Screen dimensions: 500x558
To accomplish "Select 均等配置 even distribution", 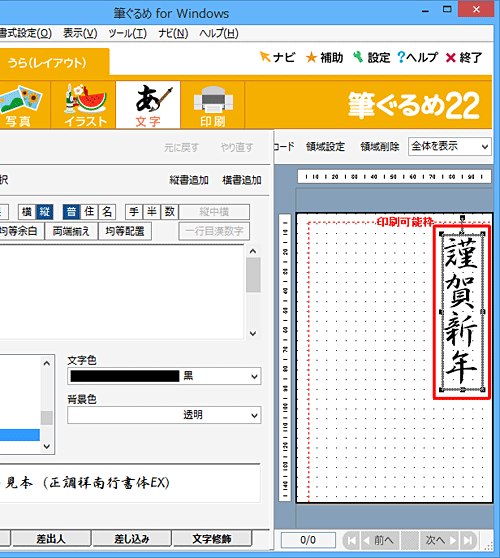I will click(x=125, y=231).
